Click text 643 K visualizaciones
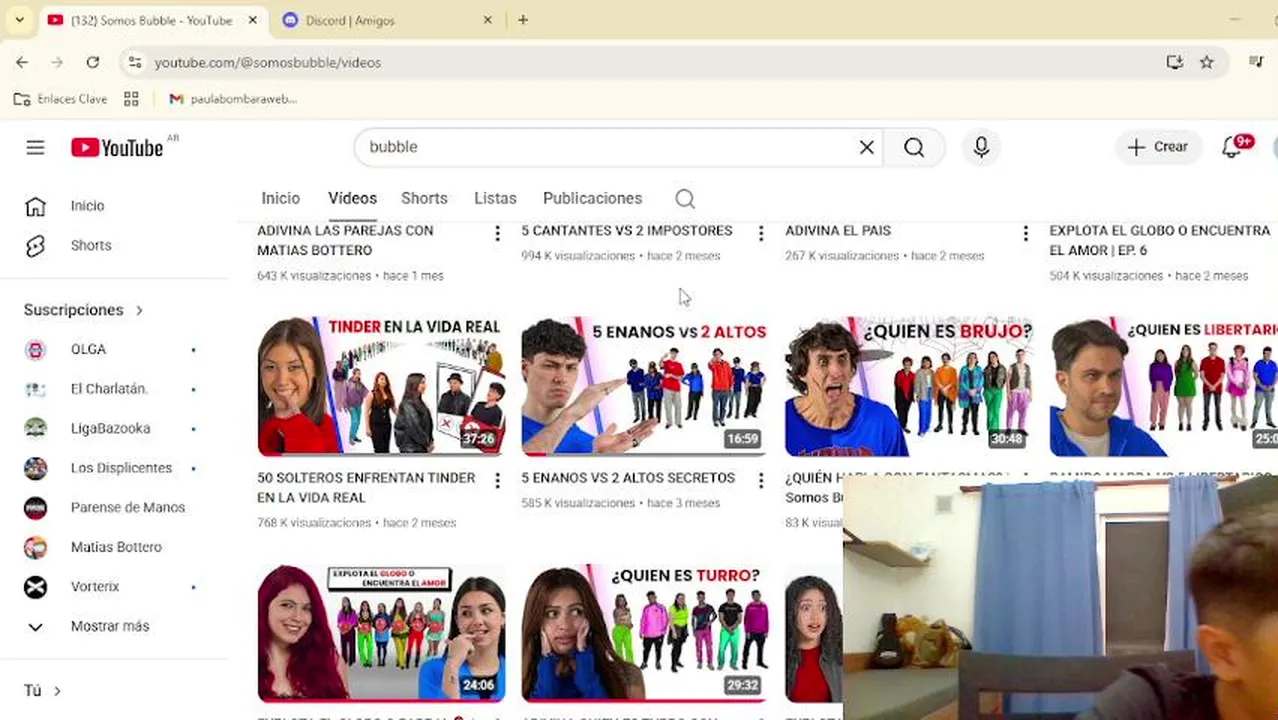The height and width of the screenshot is (720, 1278). (x=314, y=276)
